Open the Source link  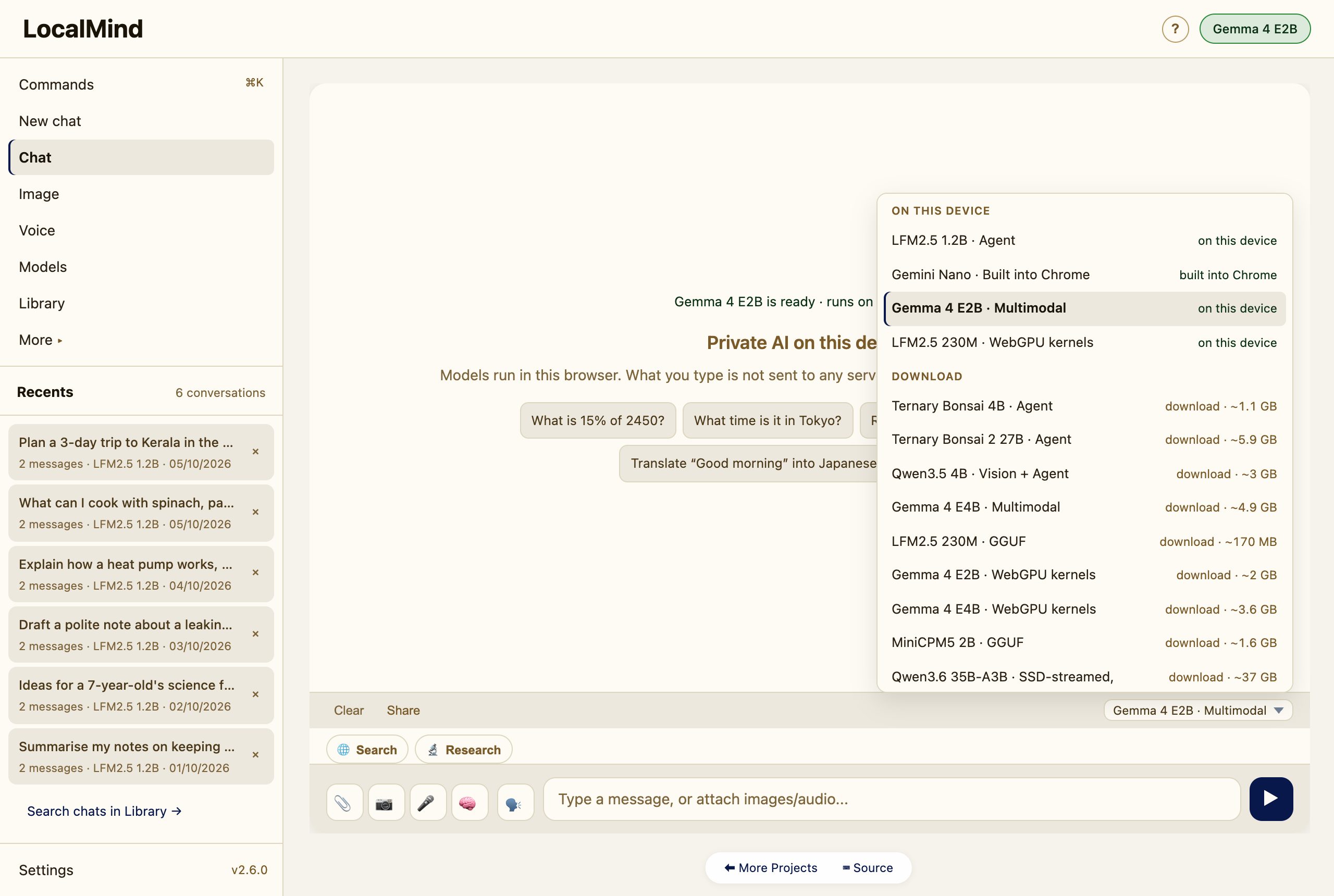(868, 867)
